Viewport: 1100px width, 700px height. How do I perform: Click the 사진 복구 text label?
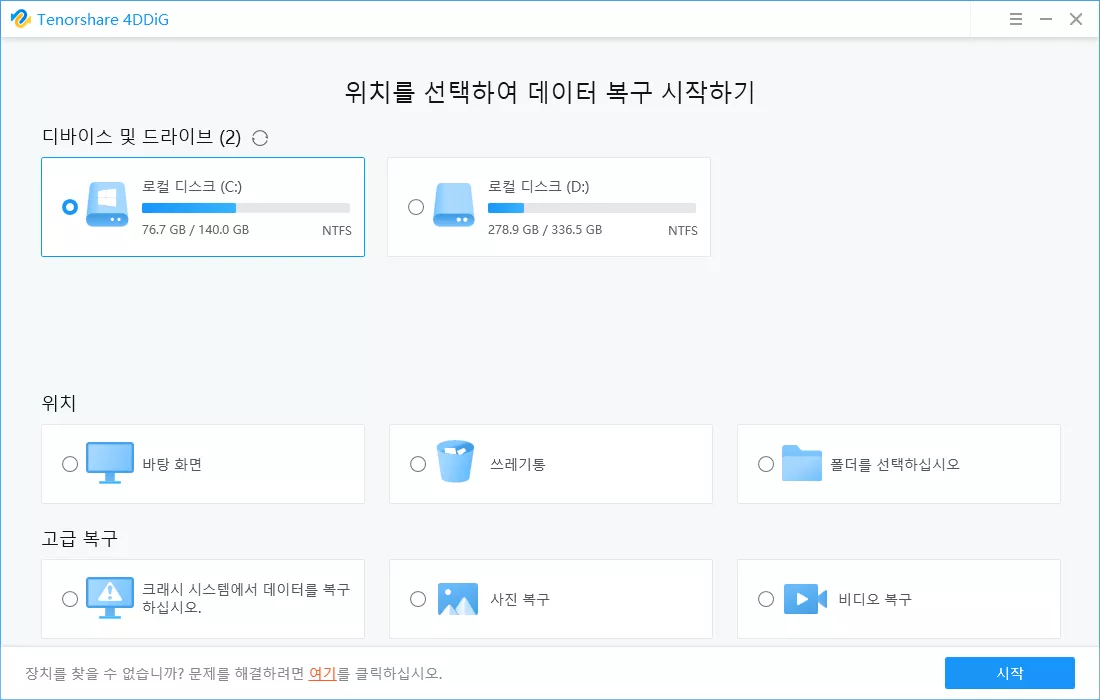click(x=520, y=600)
